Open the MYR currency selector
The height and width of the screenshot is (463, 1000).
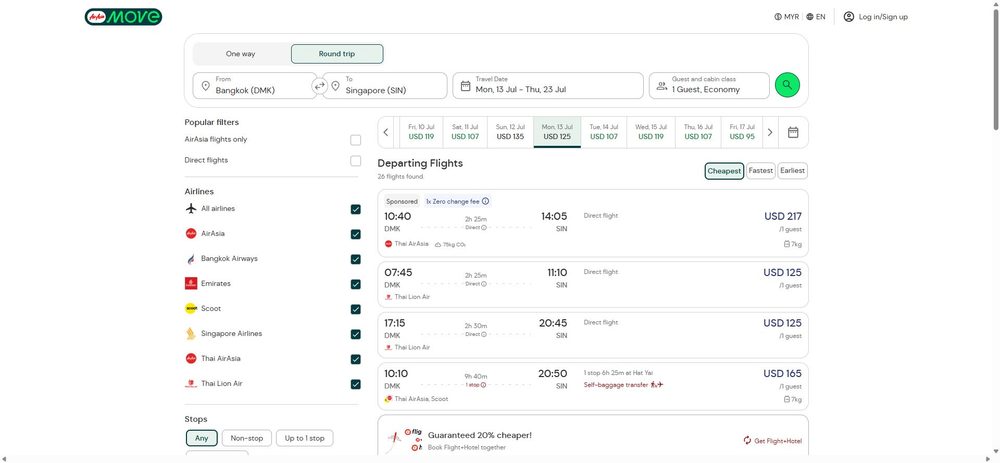(786, 17)
